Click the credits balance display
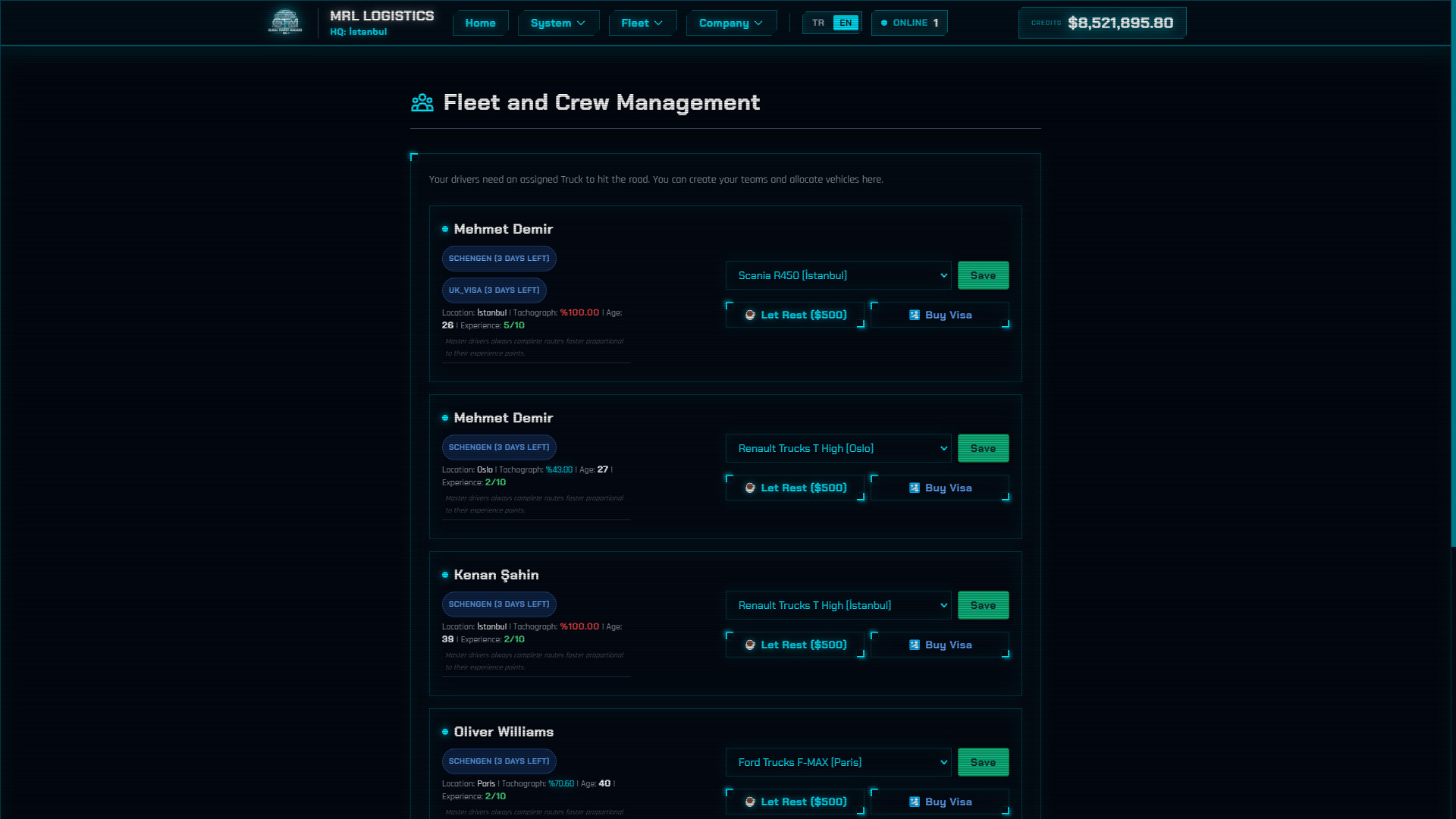The image size is (1456, 819). 1102,23
